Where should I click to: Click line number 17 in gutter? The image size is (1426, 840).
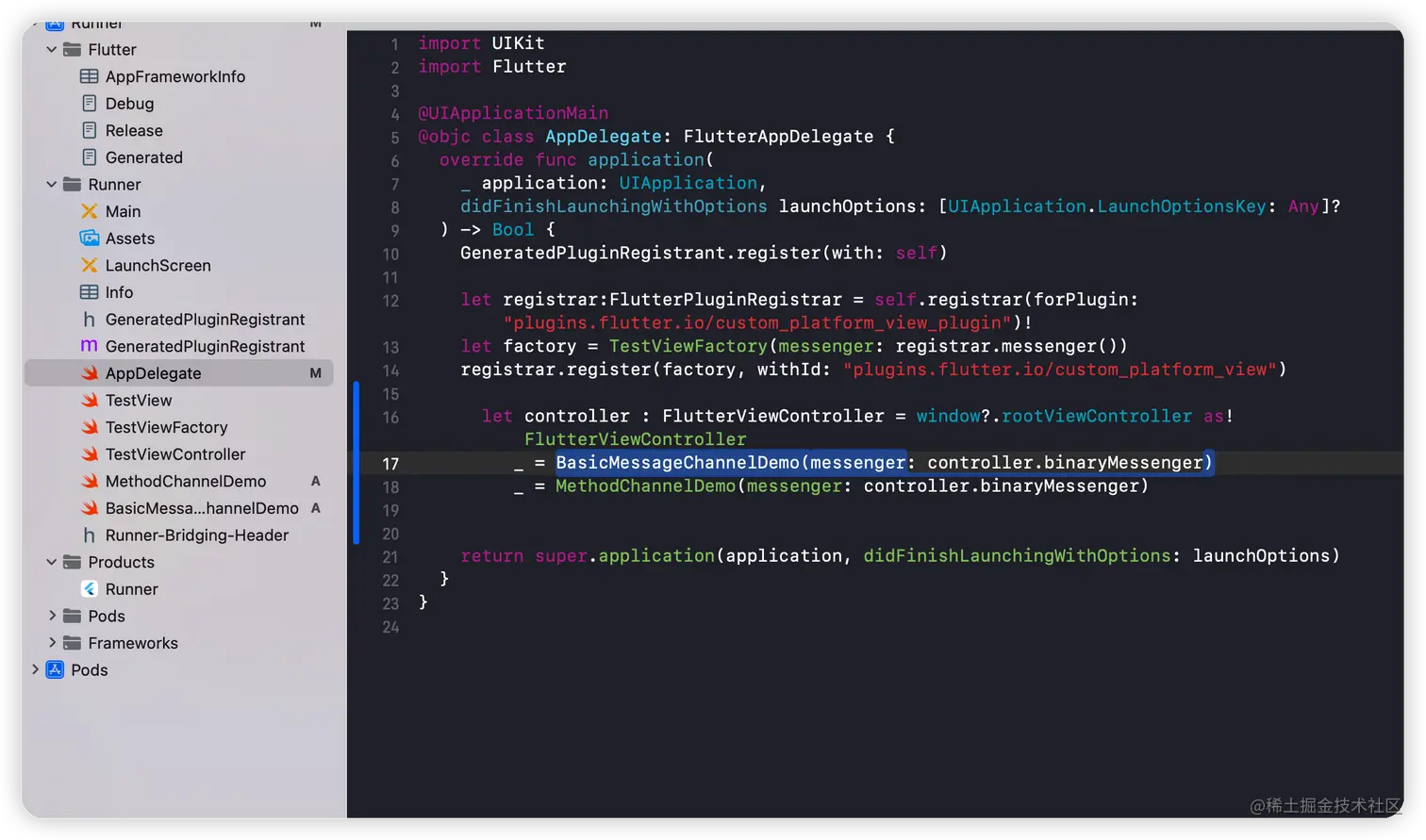(390, 464)
